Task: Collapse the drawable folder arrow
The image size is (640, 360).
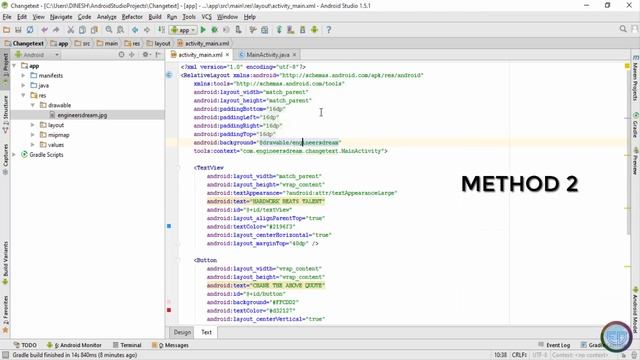Action: [33, 105]
